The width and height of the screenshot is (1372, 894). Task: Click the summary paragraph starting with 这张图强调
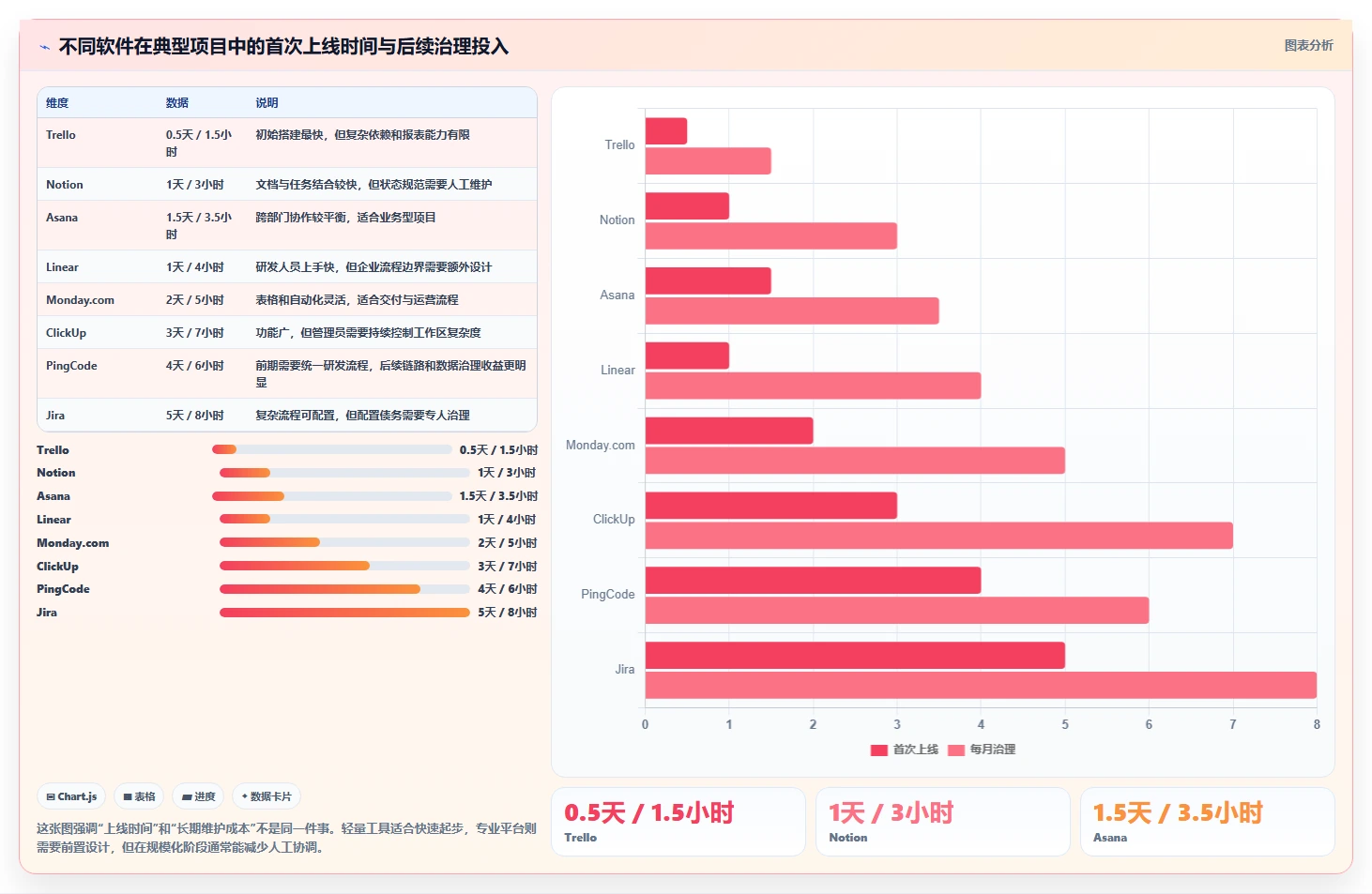click(286, 838)
